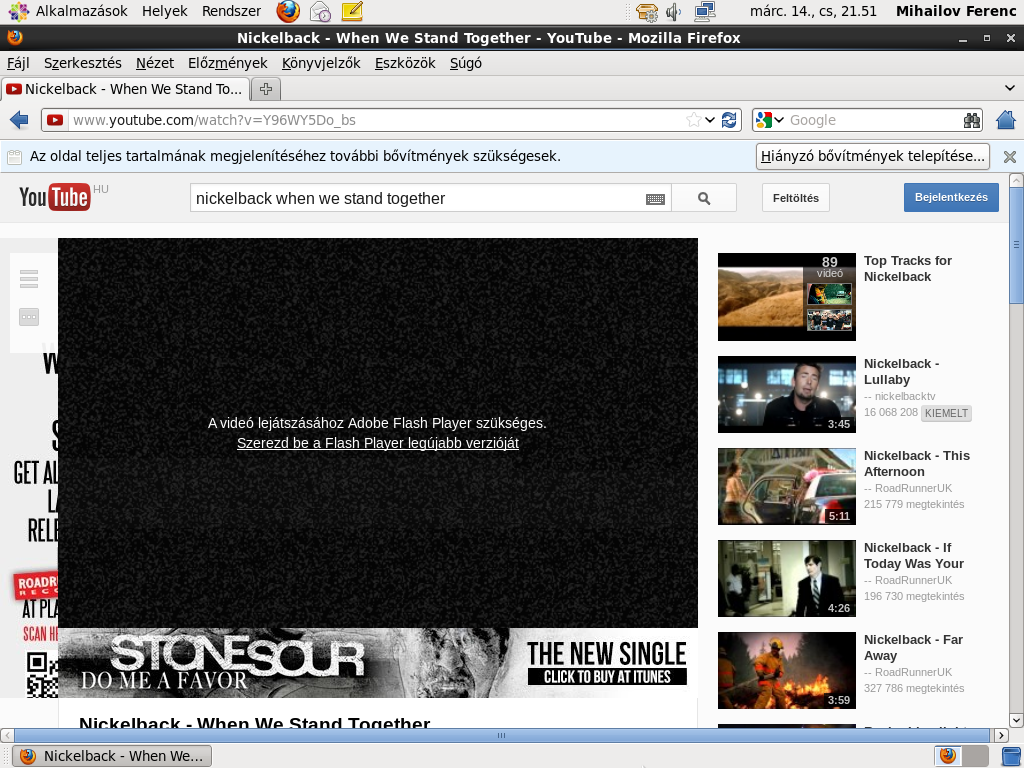The width and height of the screenshot is (1024, 768).
Task: Click the Lullaby video thumbnail
Action: coord(786,394)
